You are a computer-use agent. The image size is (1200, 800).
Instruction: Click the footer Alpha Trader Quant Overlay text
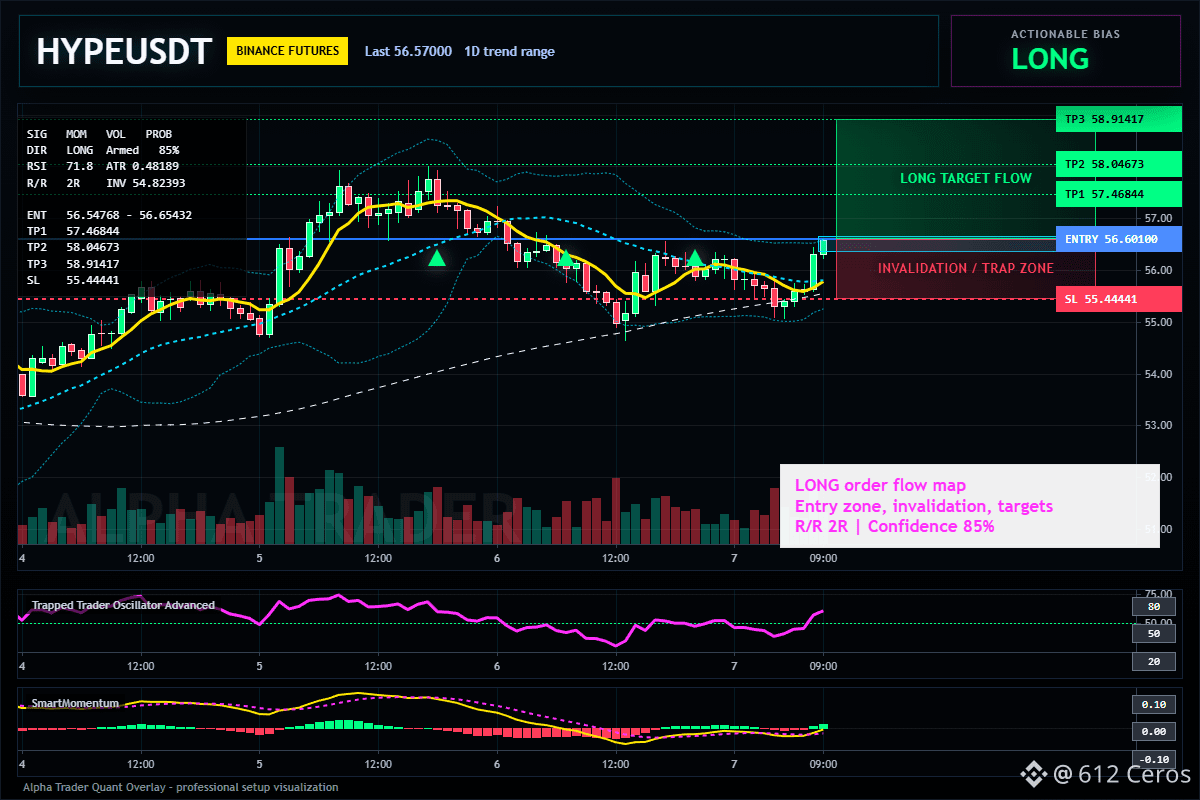[180, 787]
